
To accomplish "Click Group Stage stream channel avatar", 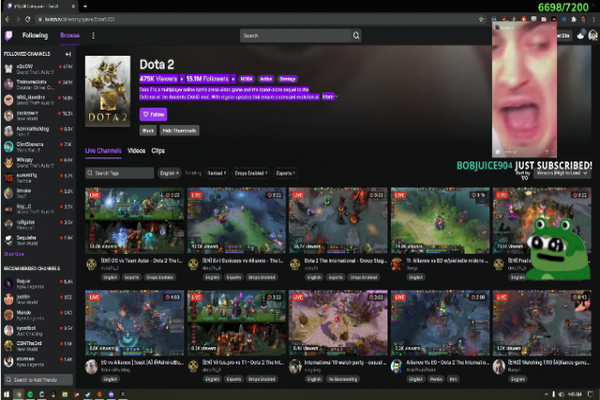I will click(295, 264).
